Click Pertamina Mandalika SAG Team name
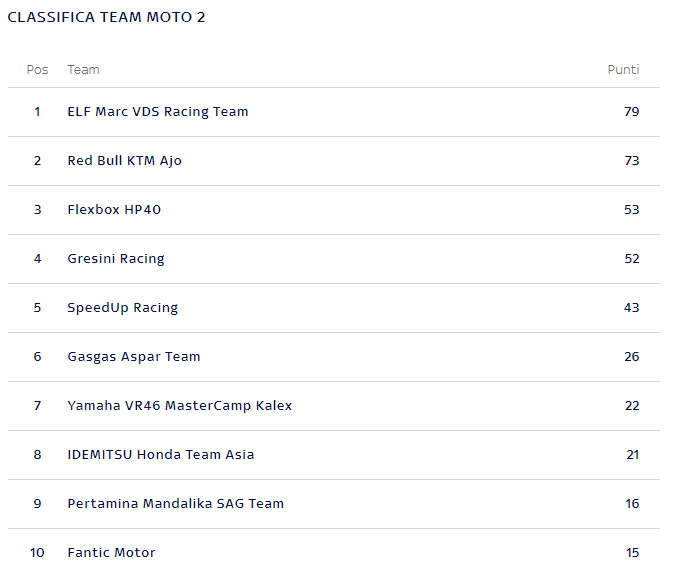This screenshot has height=577, width=676. (176, 504)
